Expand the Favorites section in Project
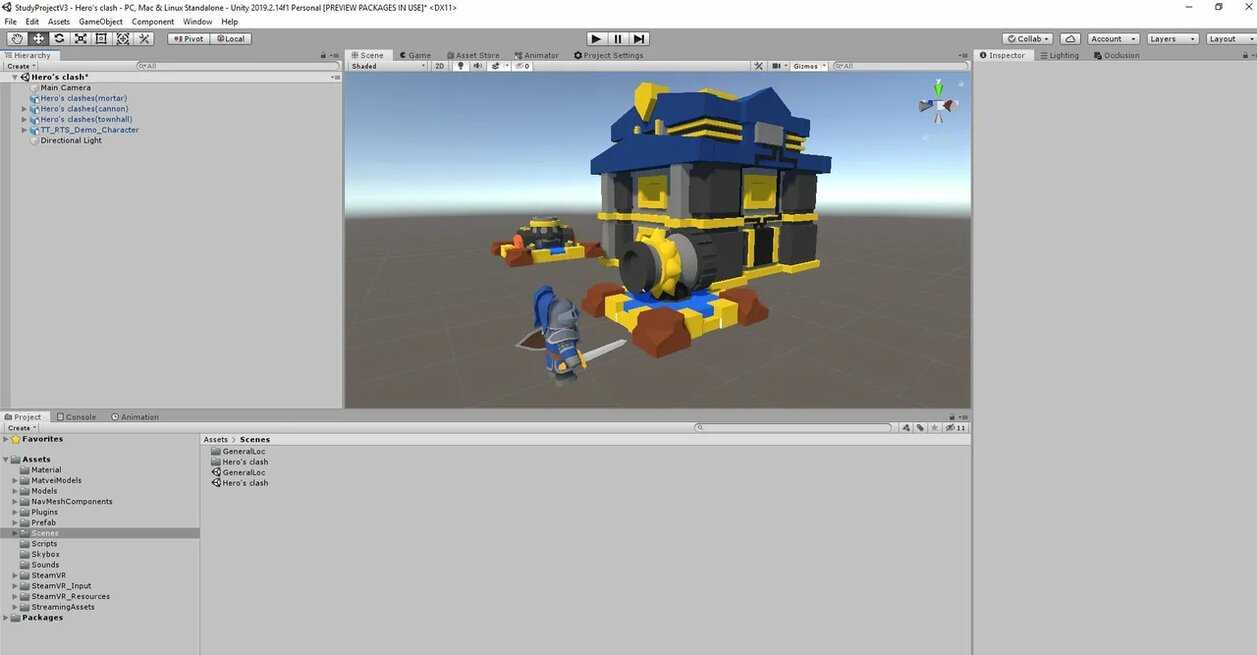 (x=5, y=439)
